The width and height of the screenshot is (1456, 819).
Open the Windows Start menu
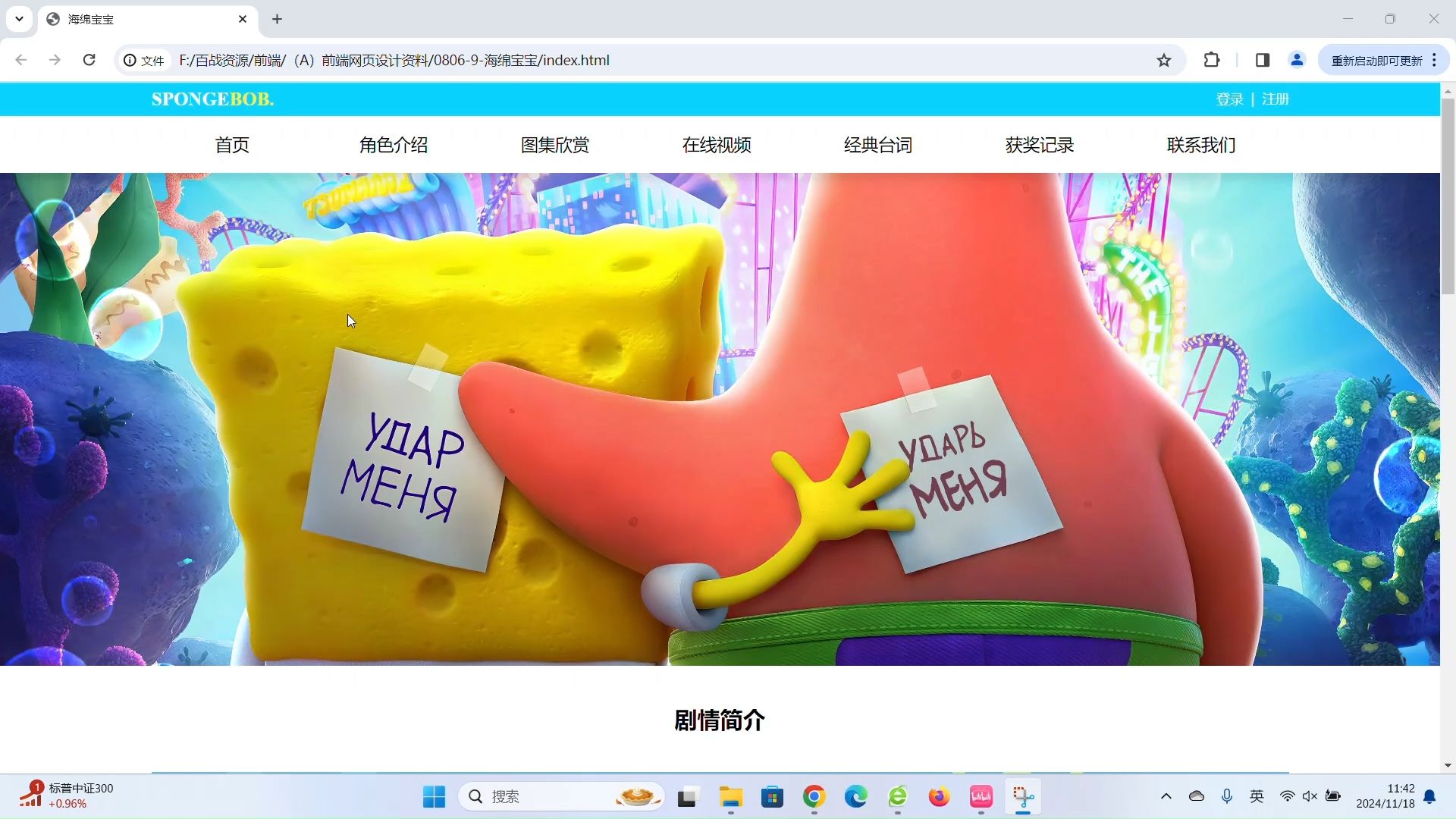(x=434, y=797)
